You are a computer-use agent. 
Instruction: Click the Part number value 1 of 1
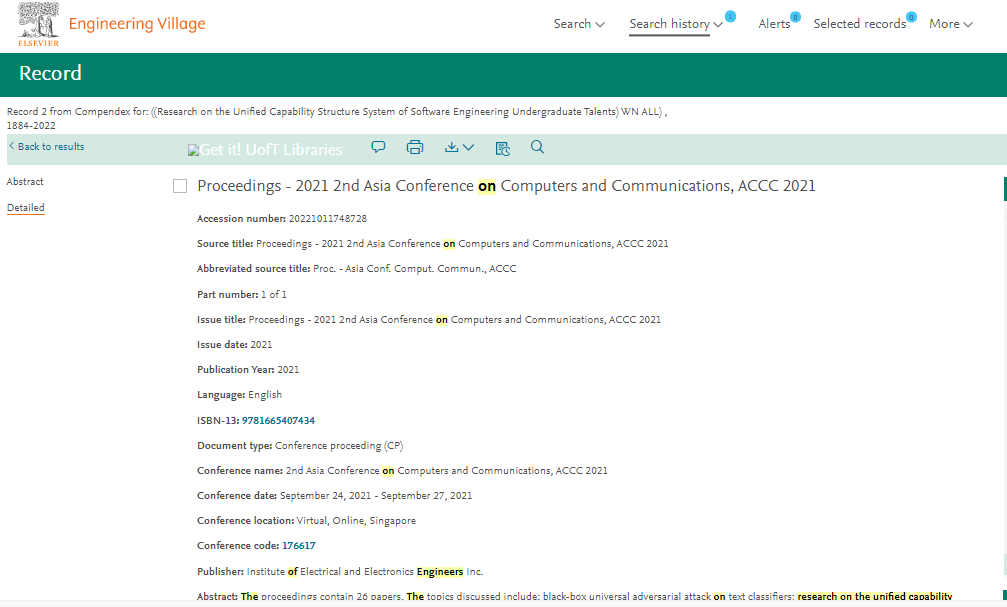[x=274, y=295]
